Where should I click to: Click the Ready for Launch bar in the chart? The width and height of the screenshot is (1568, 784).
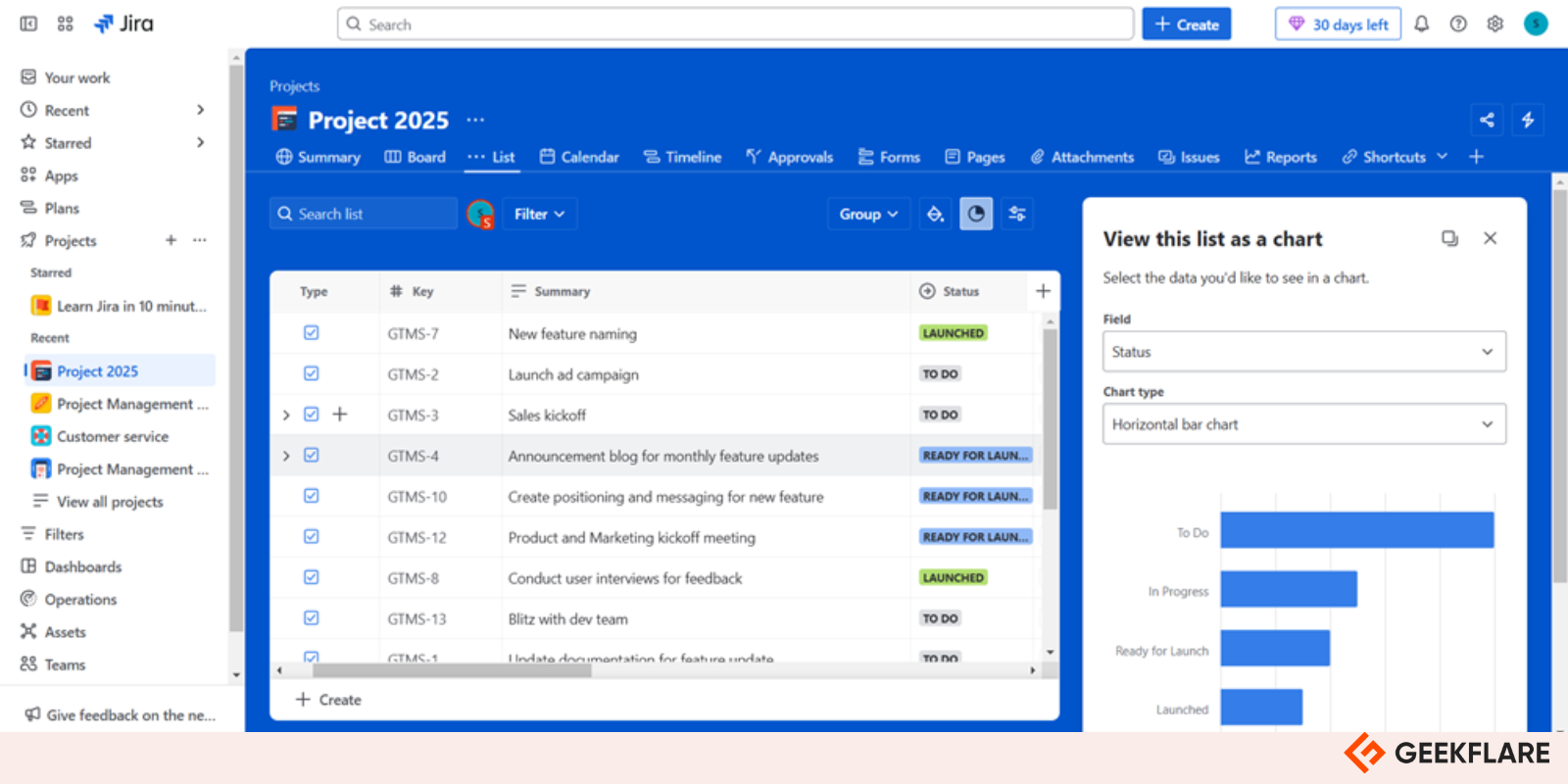[1275, 648]
